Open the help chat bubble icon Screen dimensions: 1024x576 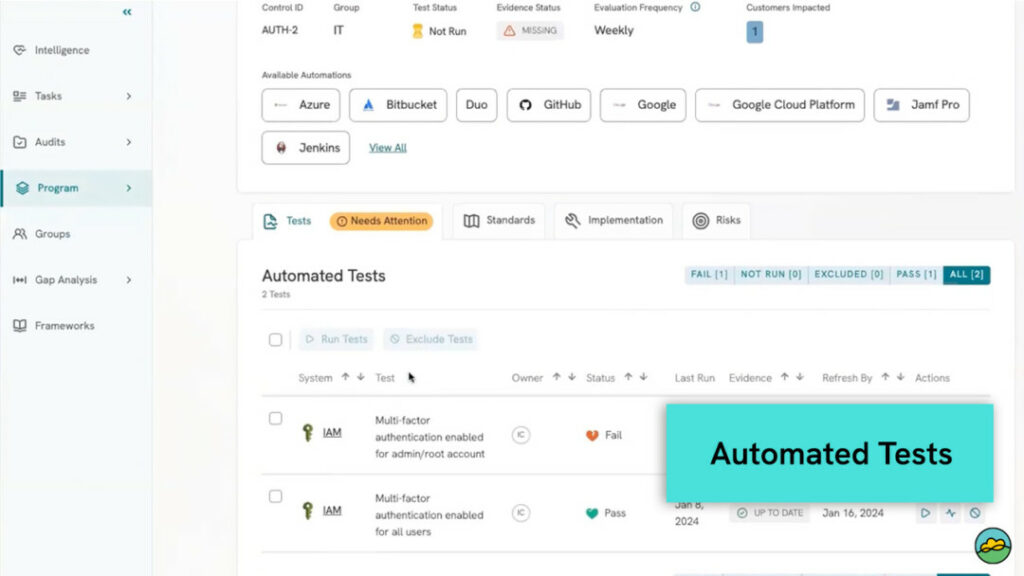click(x=993, y=545)
